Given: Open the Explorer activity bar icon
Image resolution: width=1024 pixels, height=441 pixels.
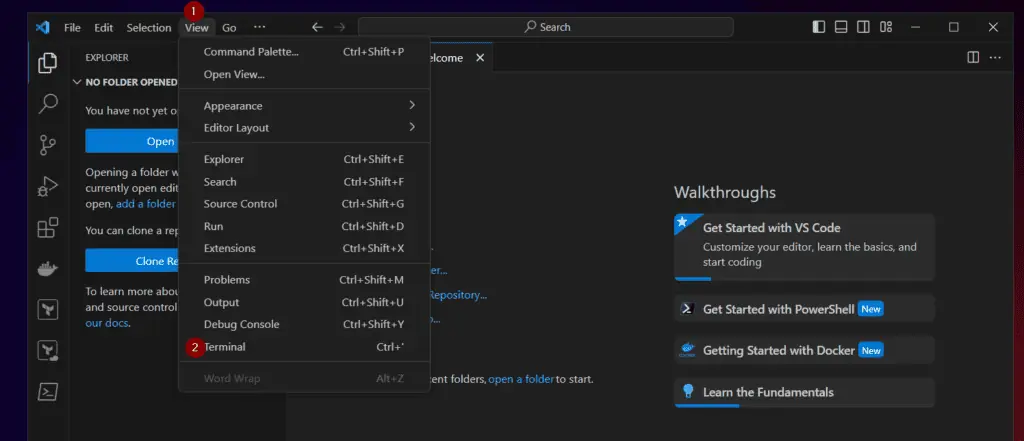Looking at the screenshot, I should tap(47, 63).
